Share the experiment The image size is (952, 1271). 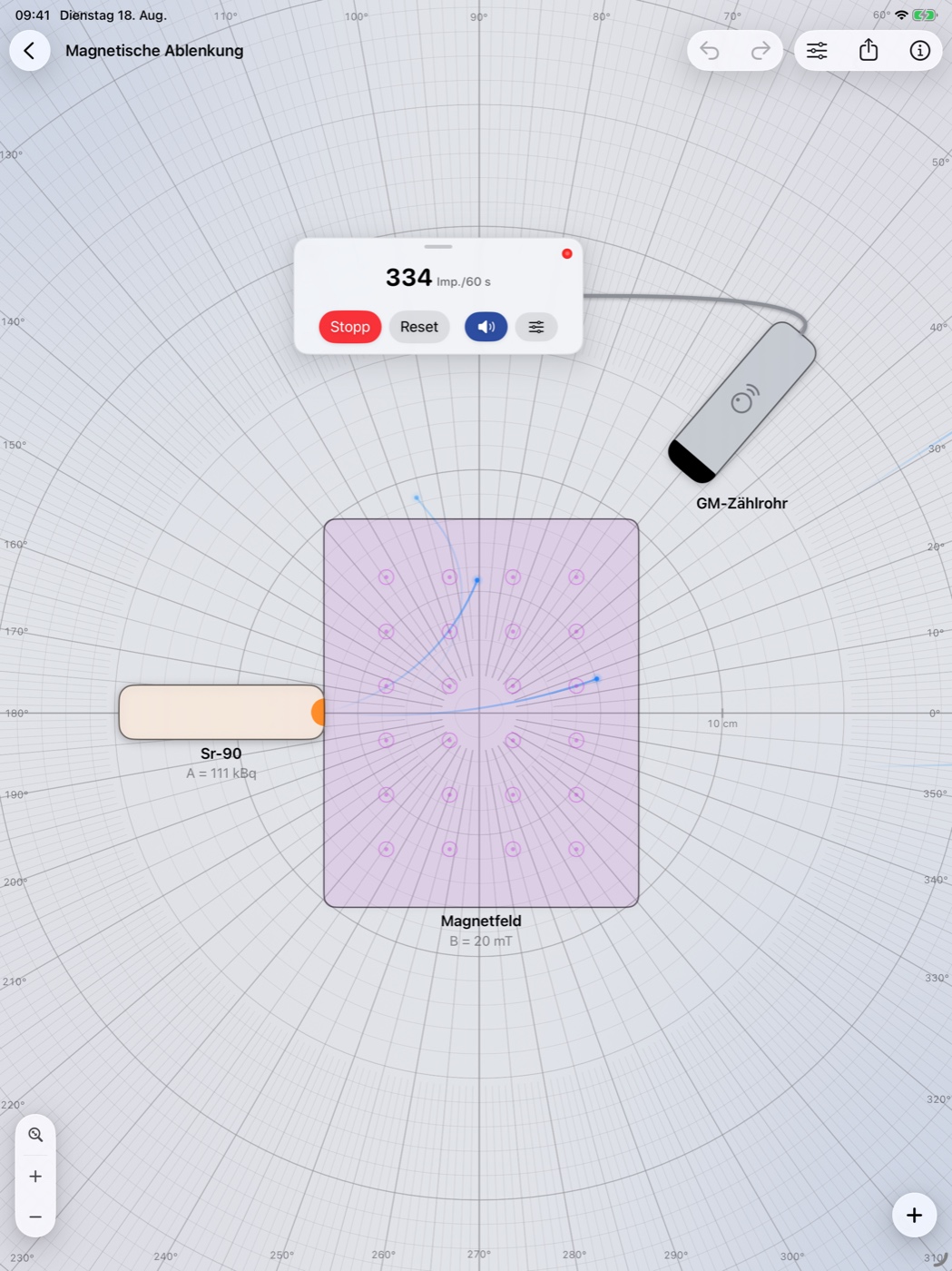coord(869,51)
